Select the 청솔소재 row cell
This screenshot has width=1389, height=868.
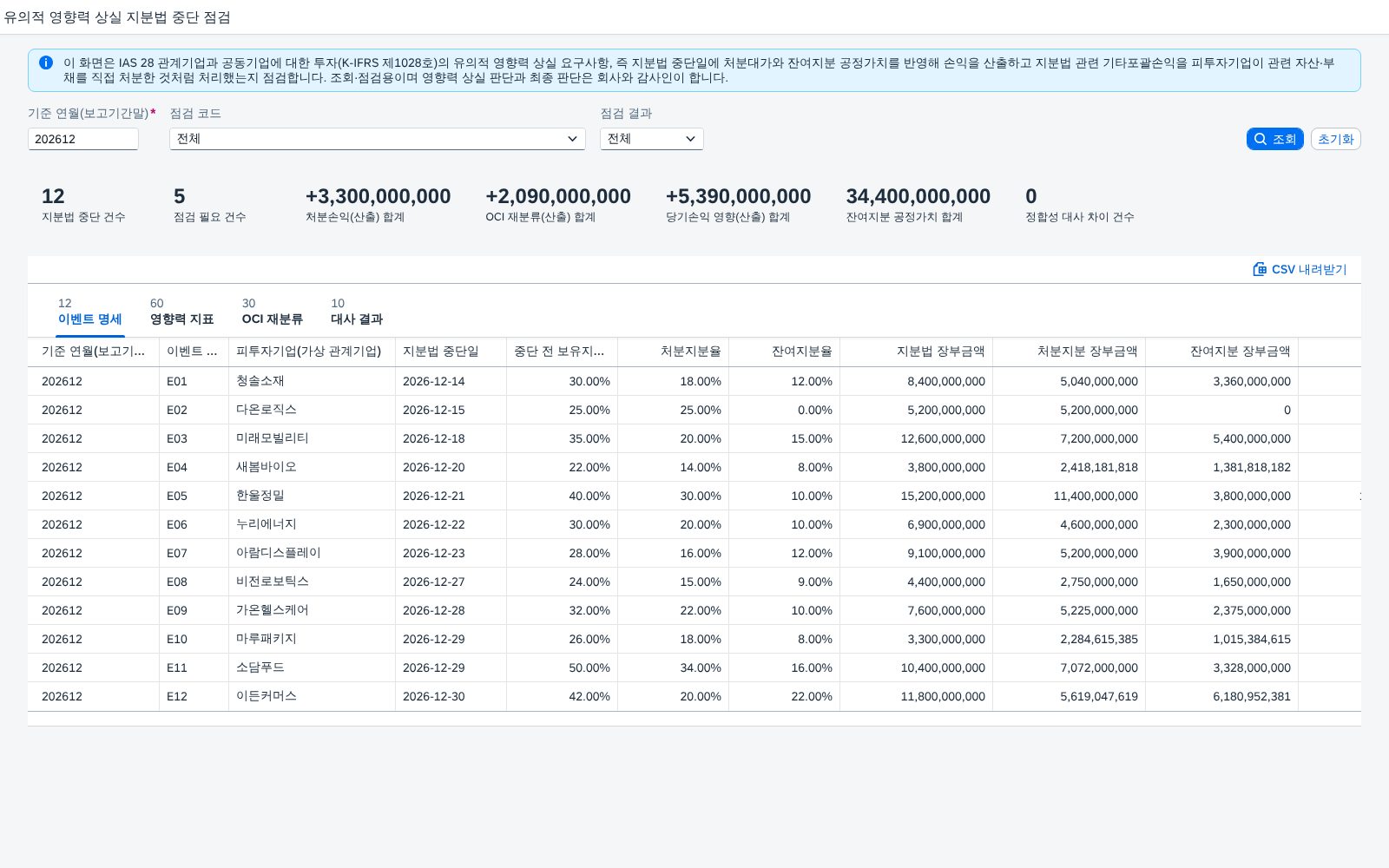point(312,381)
